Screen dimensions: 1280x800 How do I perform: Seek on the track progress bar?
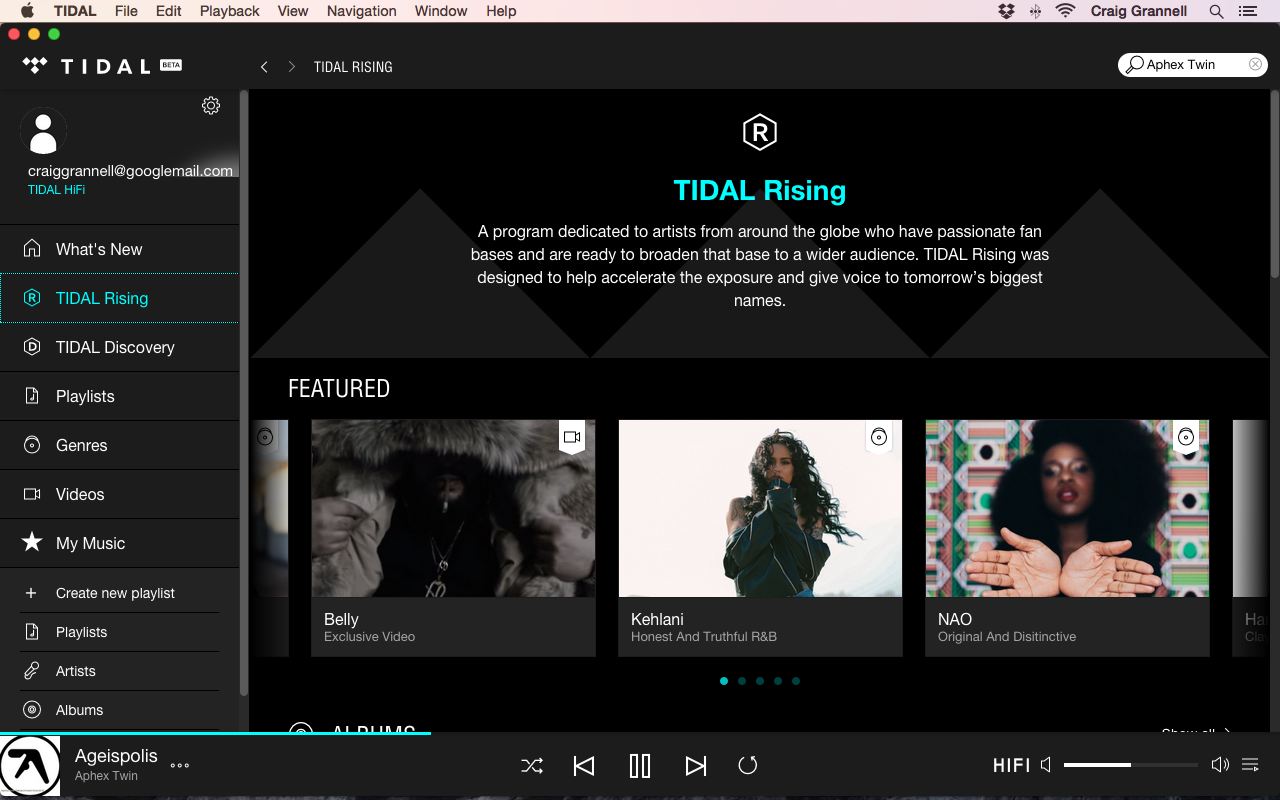pyautogui.click(x=640, y=733)
